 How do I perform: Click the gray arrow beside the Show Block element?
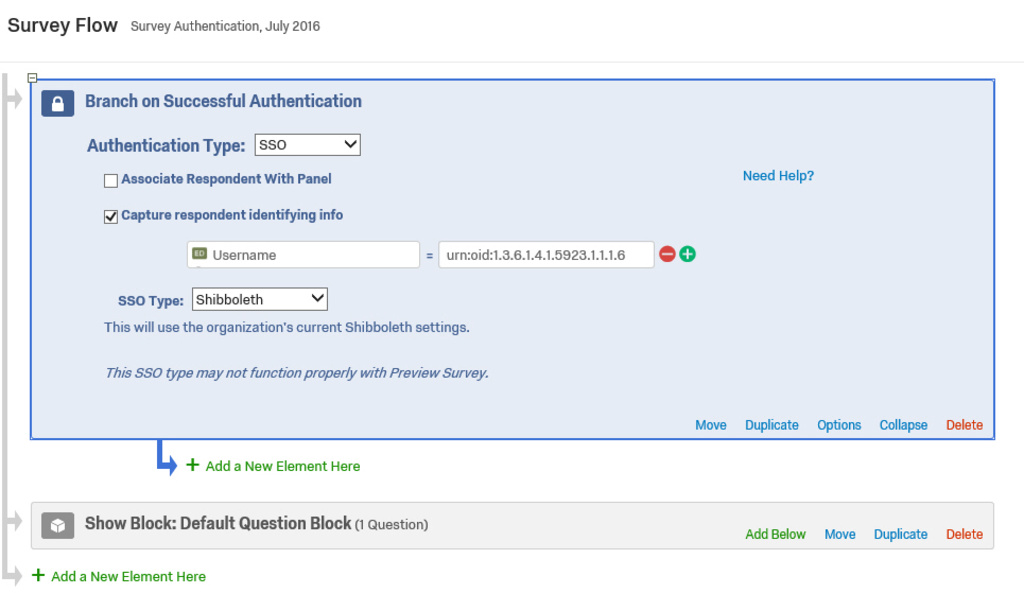coord(12,520)
